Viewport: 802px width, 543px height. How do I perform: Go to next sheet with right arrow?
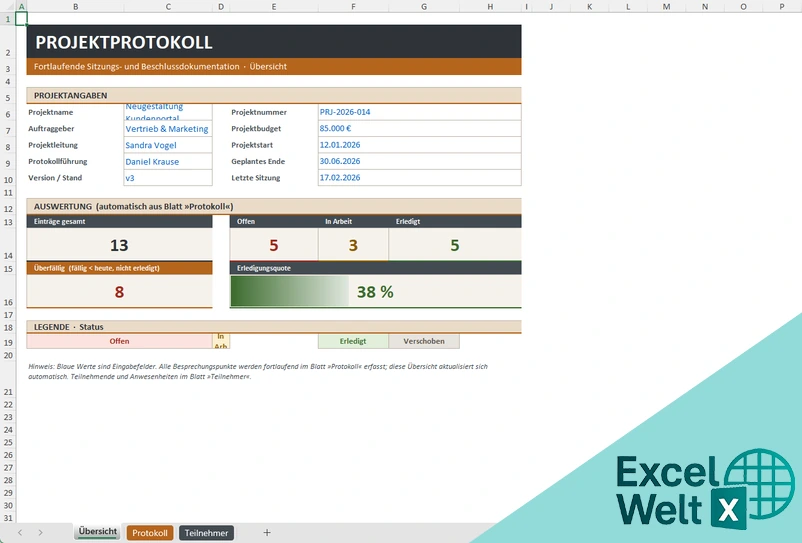[x=40, y=533]
